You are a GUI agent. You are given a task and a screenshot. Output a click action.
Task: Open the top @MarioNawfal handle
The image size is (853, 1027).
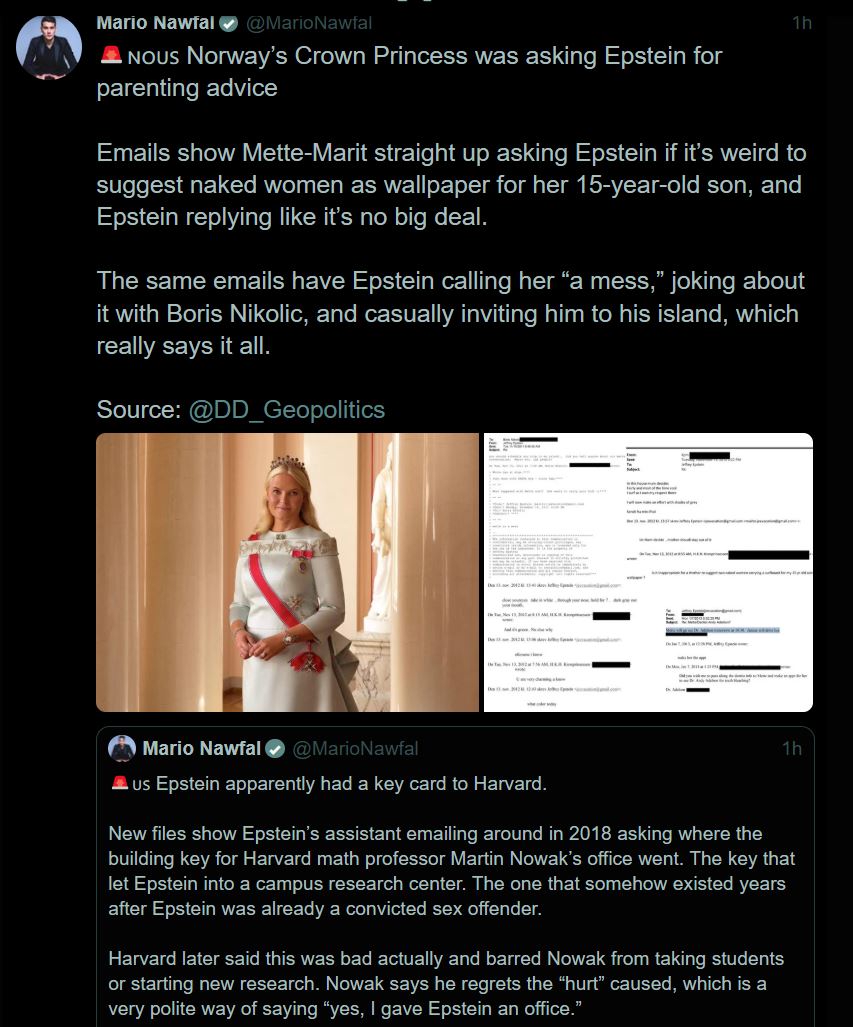point(309,23)
